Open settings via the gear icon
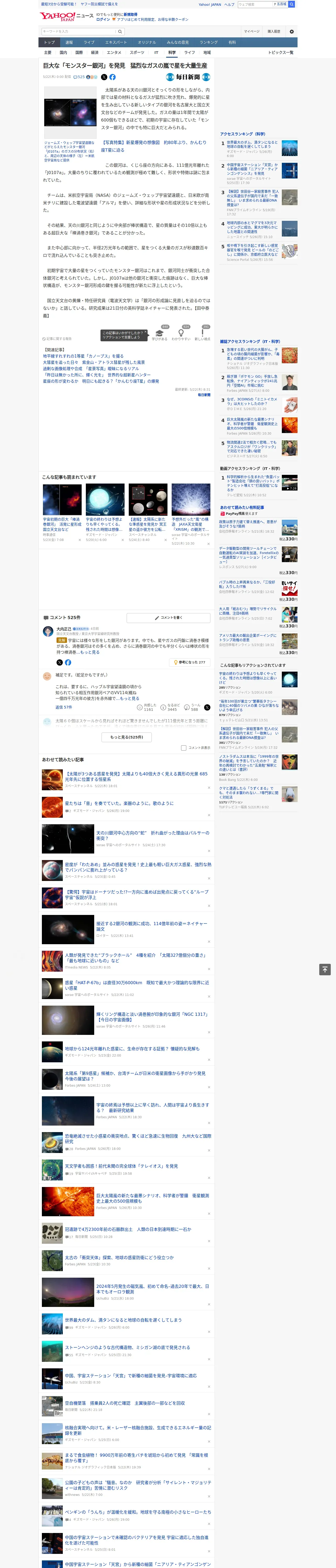The width and height of the screenshot is (336, 1568). click(x=291, y=32)
